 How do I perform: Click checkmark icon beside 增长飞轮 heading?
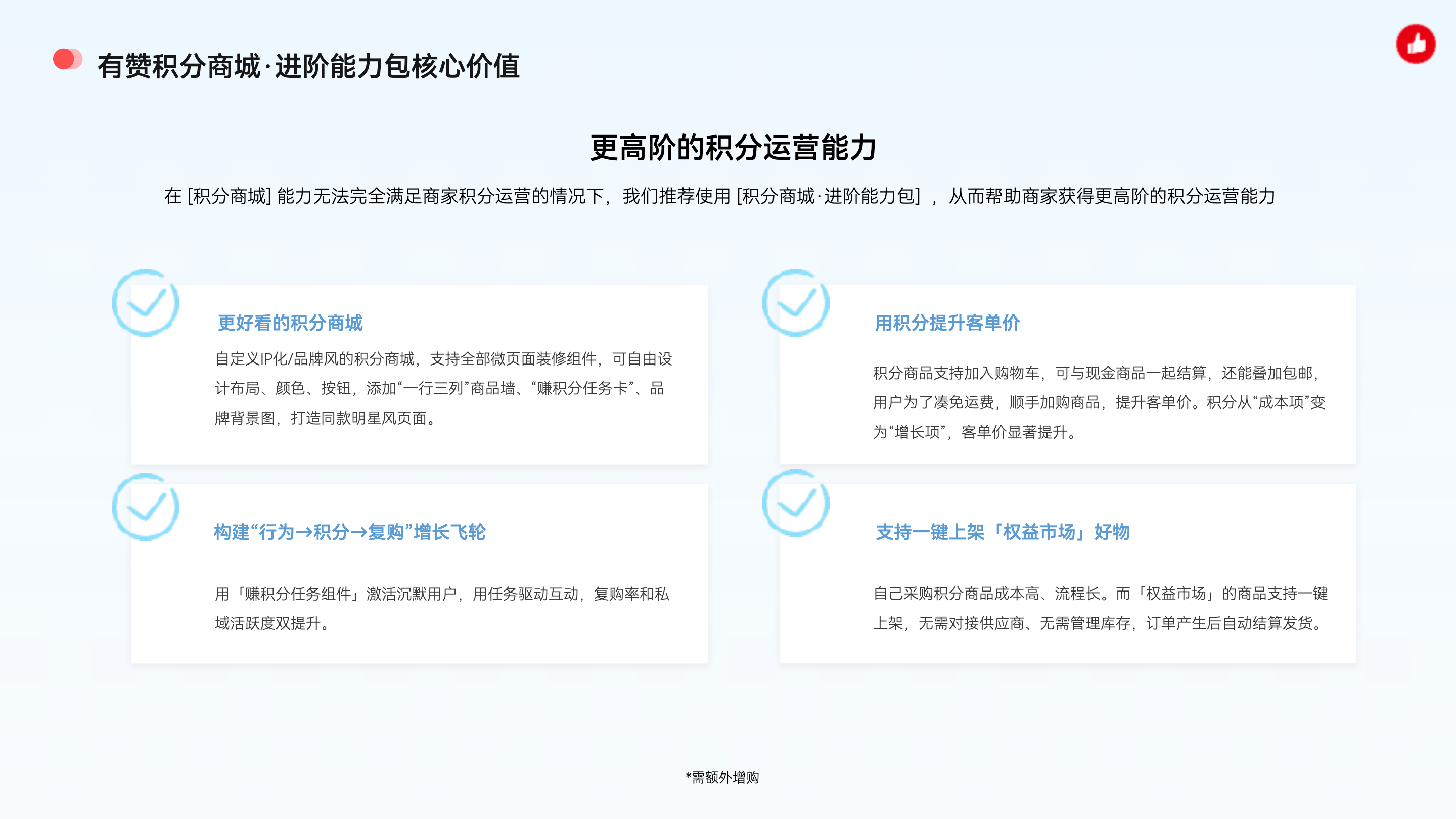click(x=146, y=507)
